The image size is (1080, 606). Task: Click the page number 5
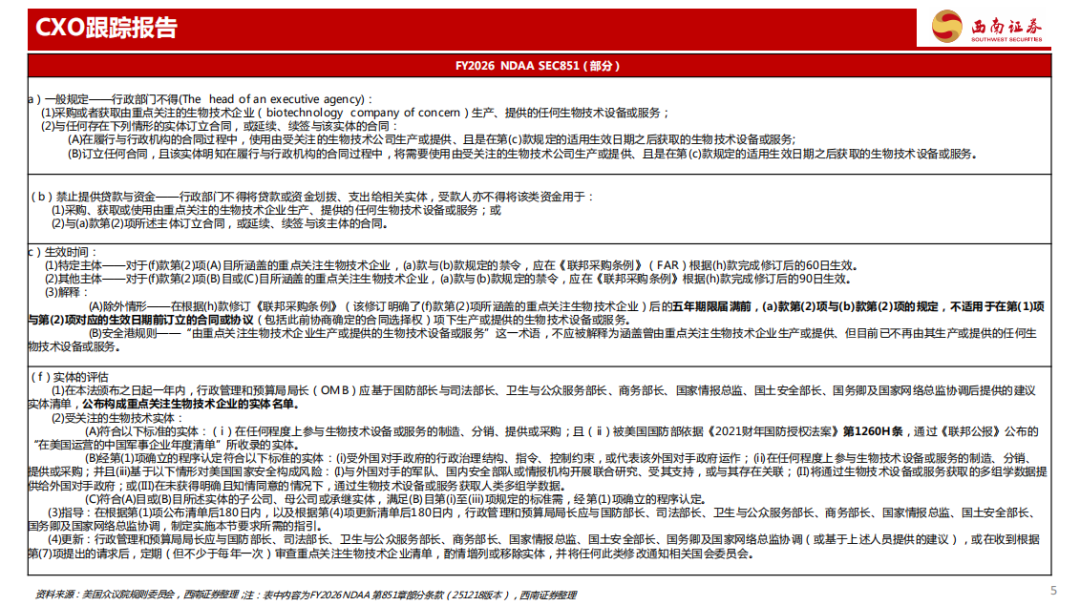coord(1053,590)
